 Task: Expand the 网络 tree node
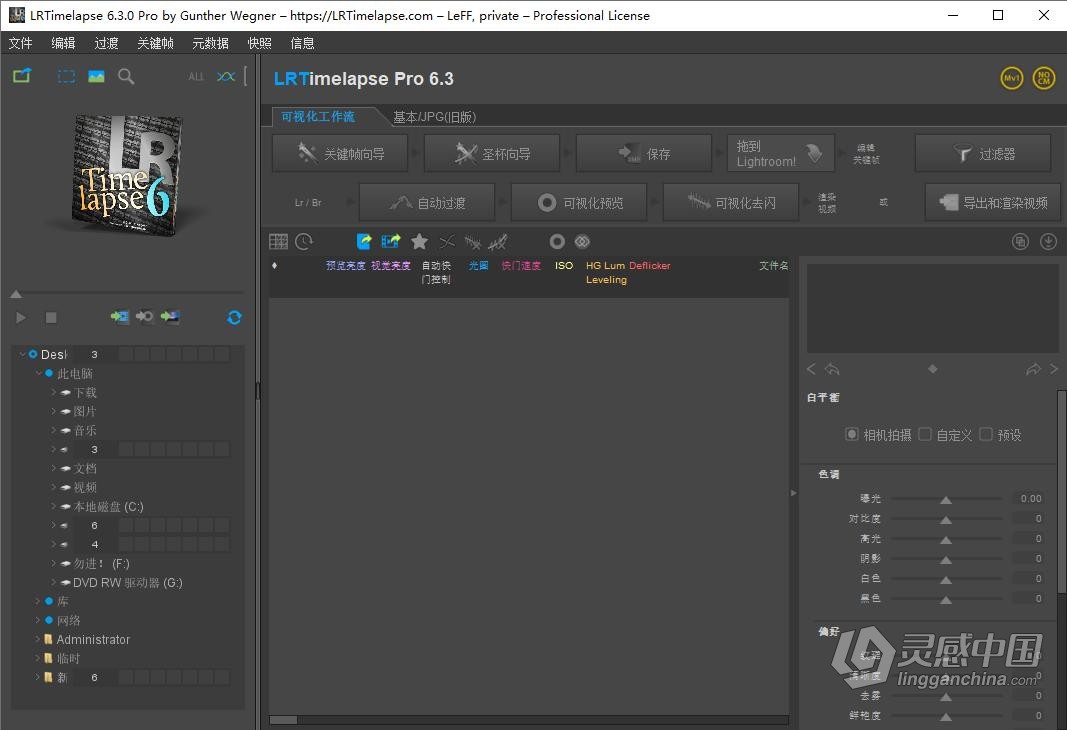(37, 620)
